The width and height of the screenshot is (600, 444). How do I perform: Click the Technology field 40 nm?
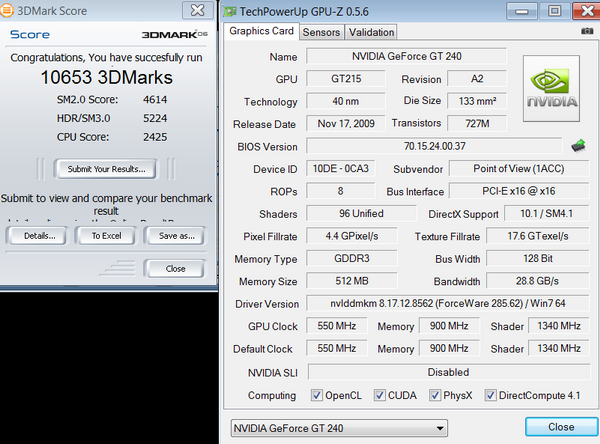coord(346,101)
